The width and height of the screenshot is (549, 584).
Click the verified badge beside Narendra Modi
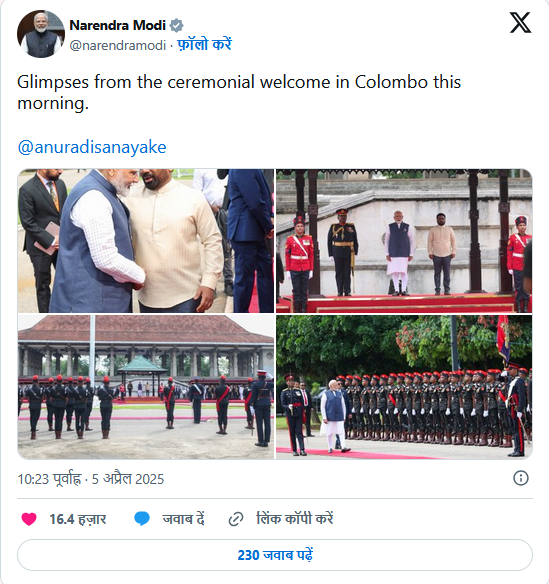point(176,26)
